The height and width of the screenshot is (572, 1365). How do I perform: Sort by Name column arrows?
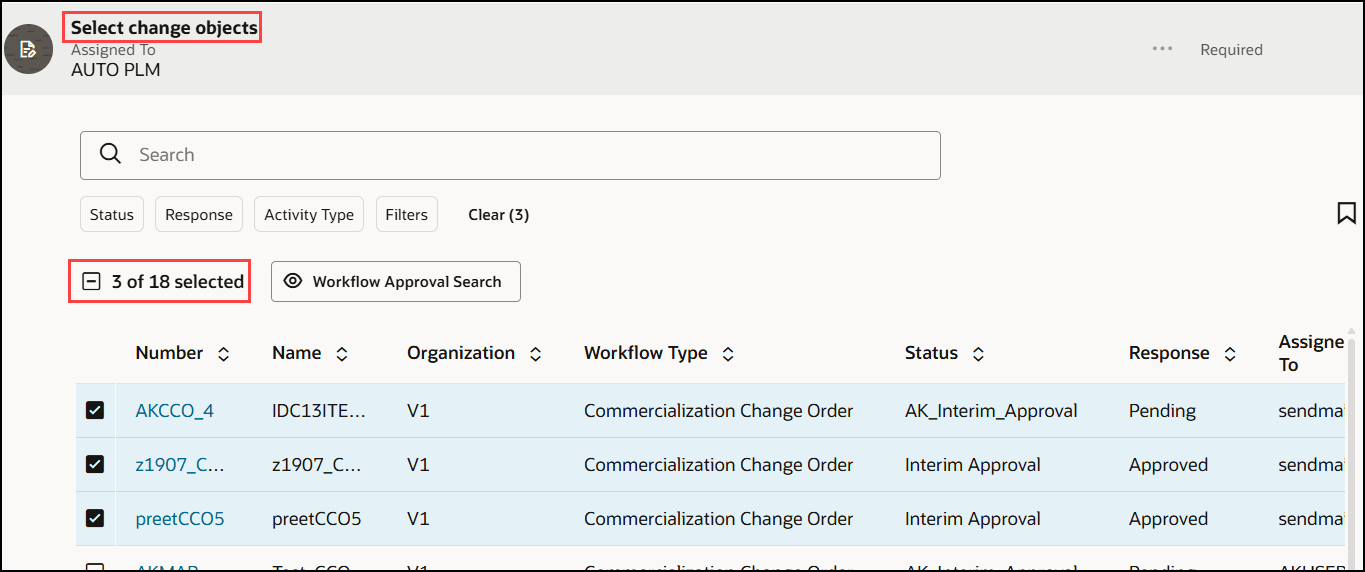tap(342, 354)
